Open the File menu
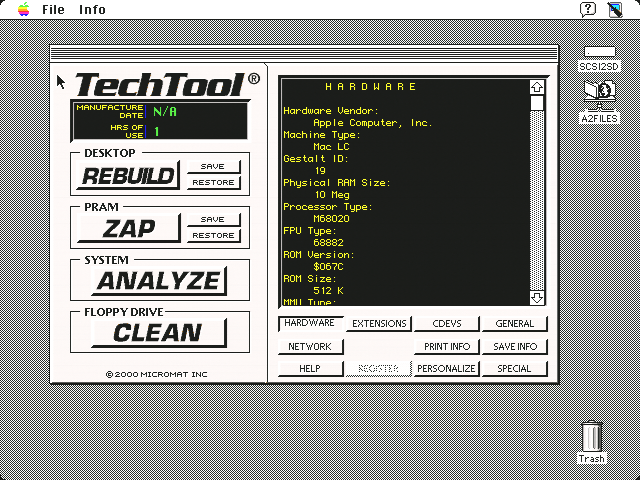Viewport: 640px width, 480px height. coord(53,9)
